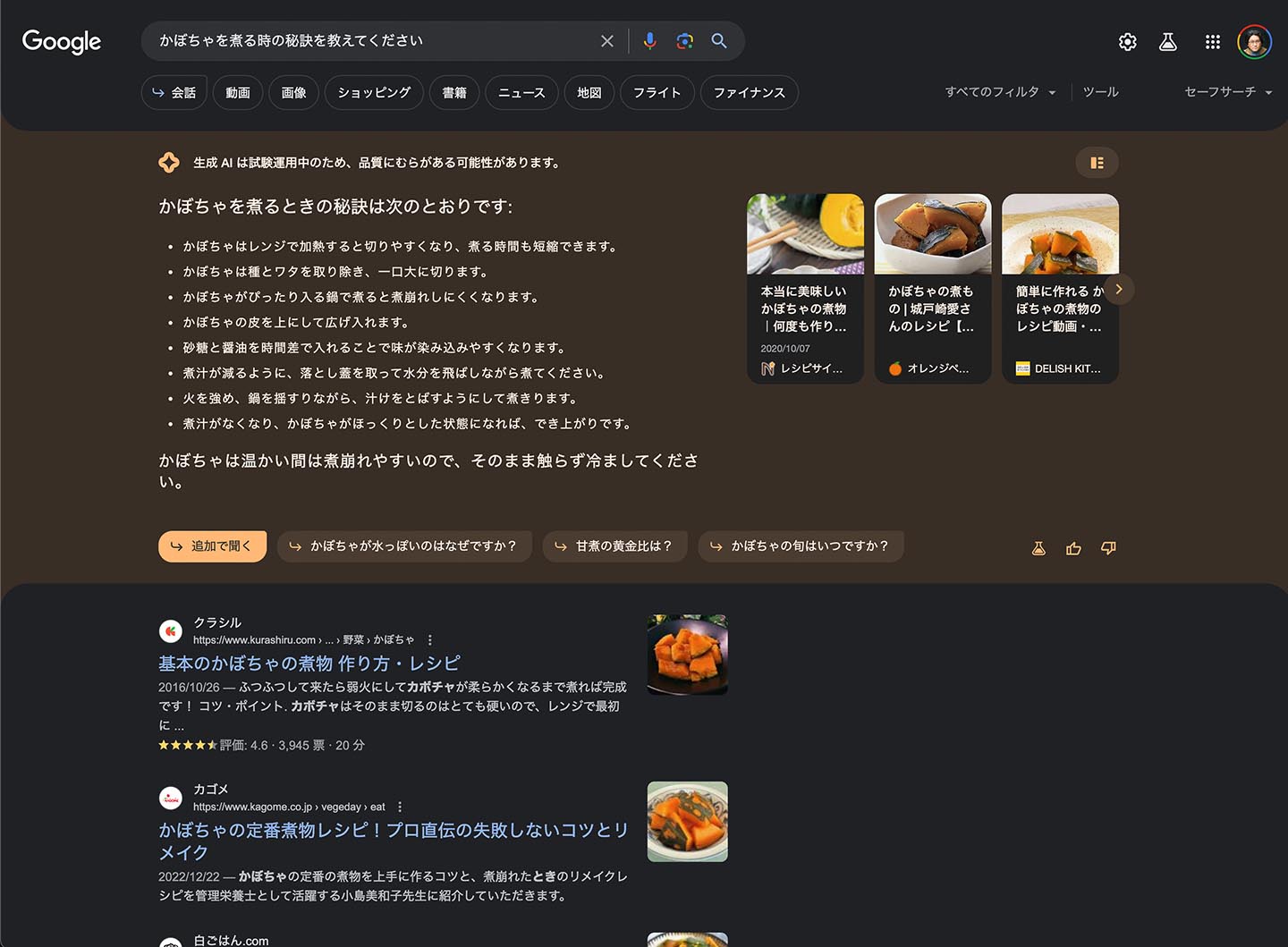
Task: Ask 甘煮の黄金比は？ suggestion
Action: pos(614,546)
